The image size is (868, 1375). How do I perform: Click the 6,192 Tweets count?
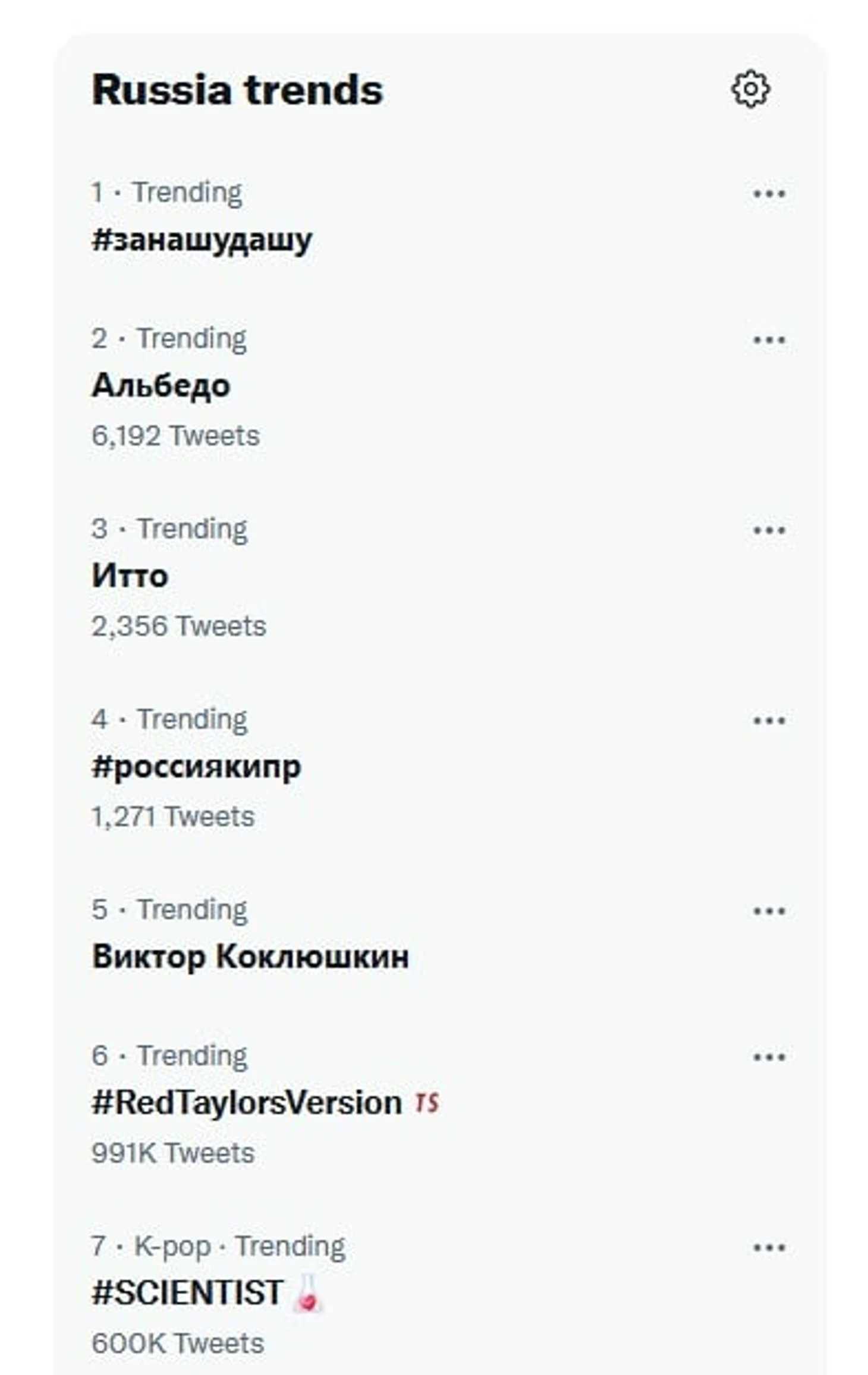(175, 436)
